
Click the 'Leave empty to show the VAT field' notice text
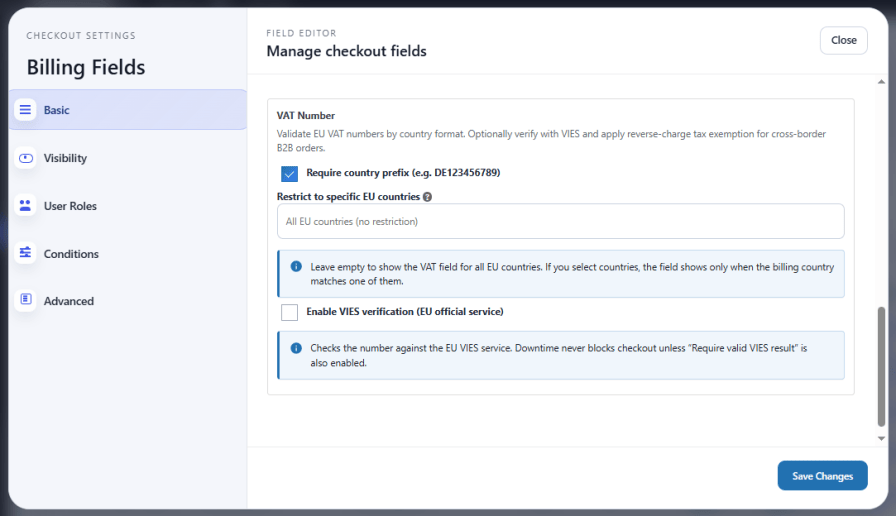tap(572, 274)
